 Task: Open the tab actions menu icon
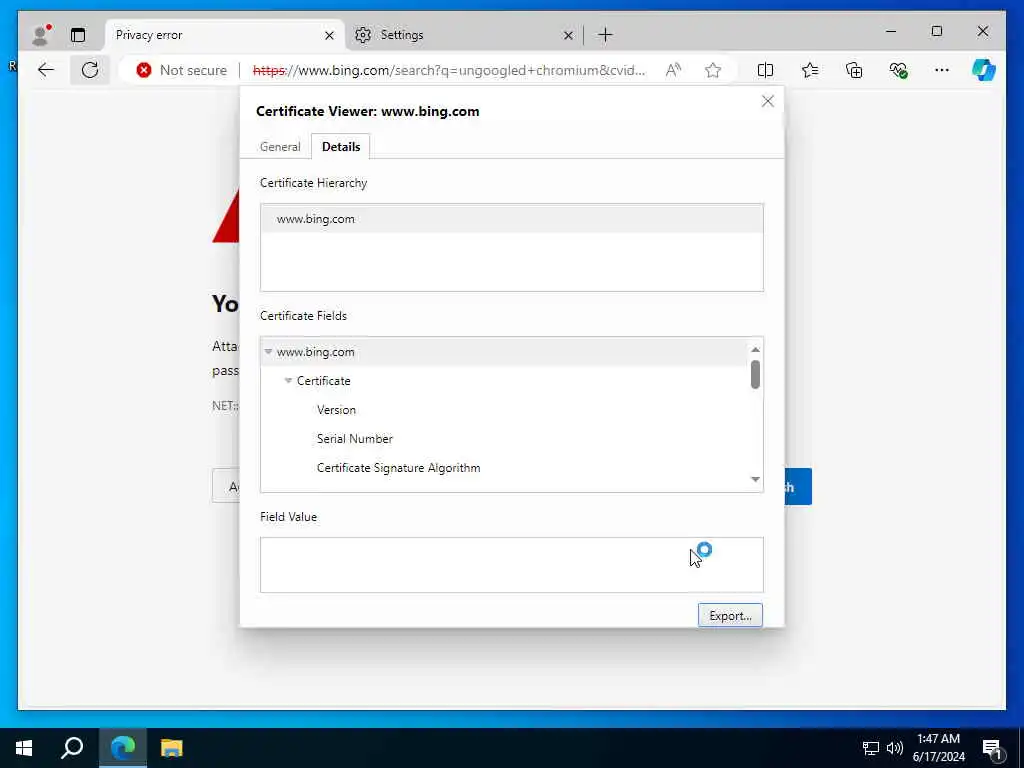point(78,35)
